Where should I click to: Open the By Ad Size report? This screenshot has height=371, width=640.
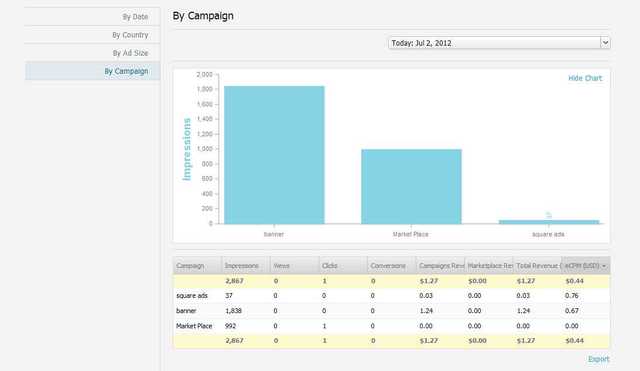[x=130, y=53]
